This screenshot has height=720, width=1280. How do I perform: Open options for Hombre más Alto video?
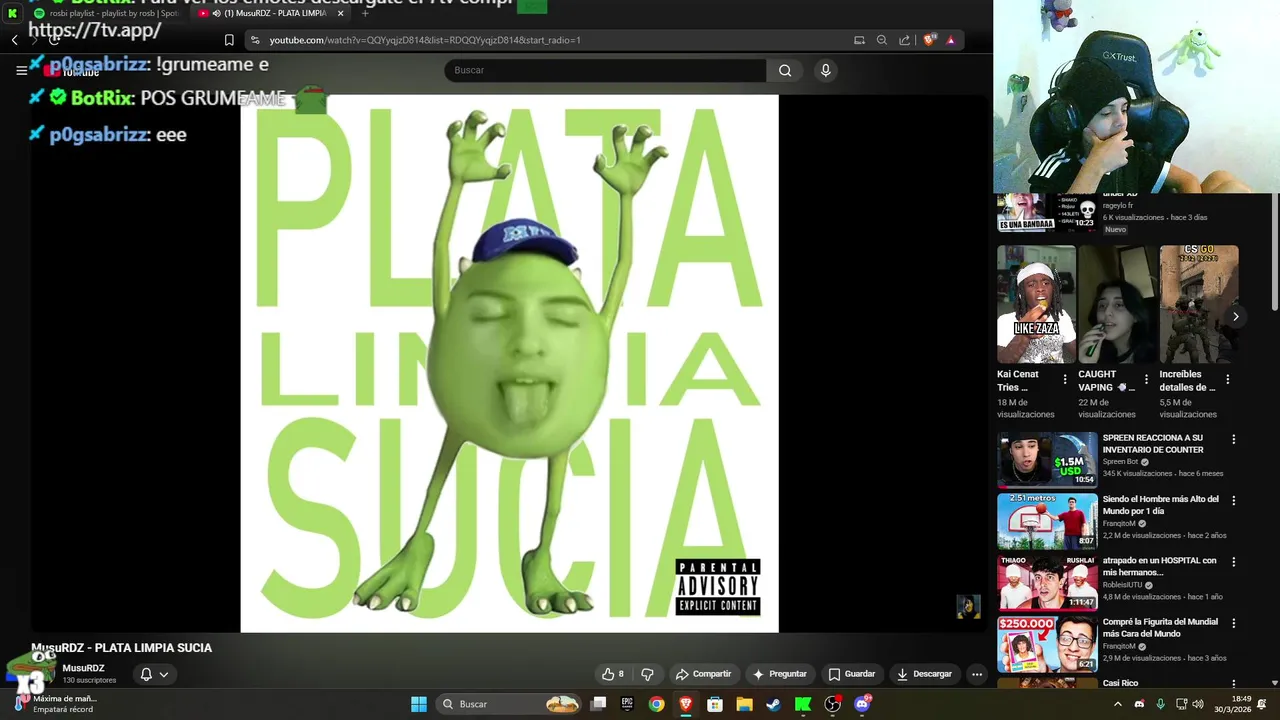pos(1233,500)
